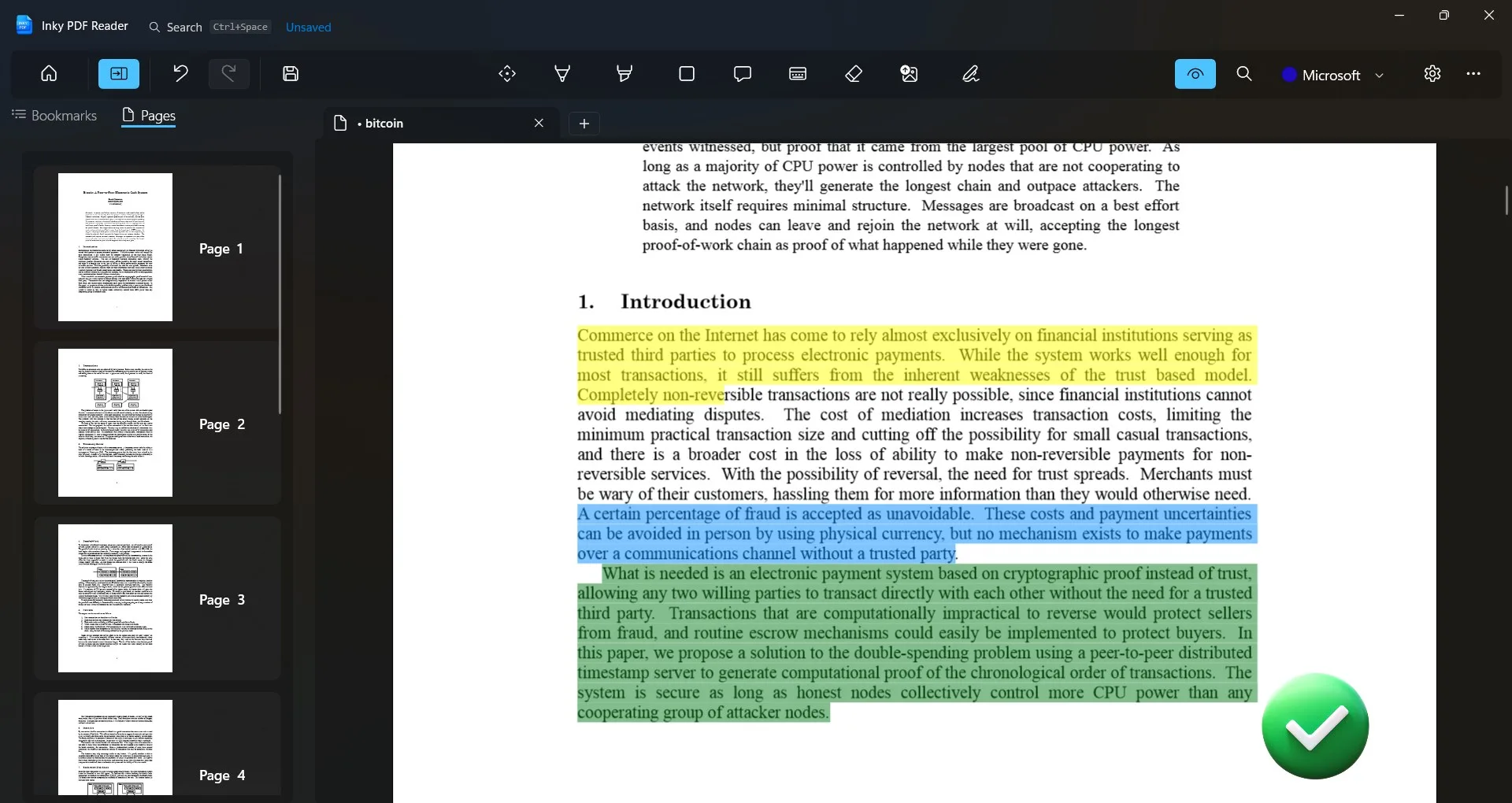Choose the multi-color highlighter tool

pos(624,74)
